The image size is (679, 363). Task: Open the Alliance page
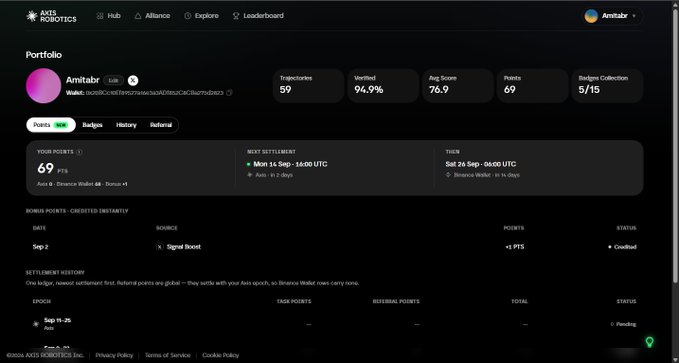click(152, 16)
